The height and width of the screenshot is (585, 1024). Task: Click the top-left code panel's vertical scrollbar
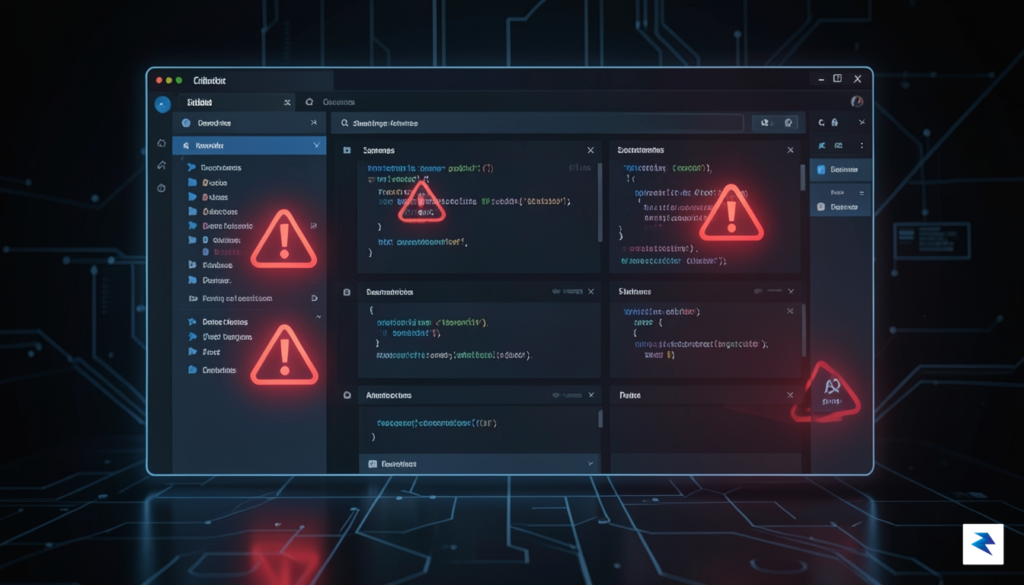tap(600, 202)
